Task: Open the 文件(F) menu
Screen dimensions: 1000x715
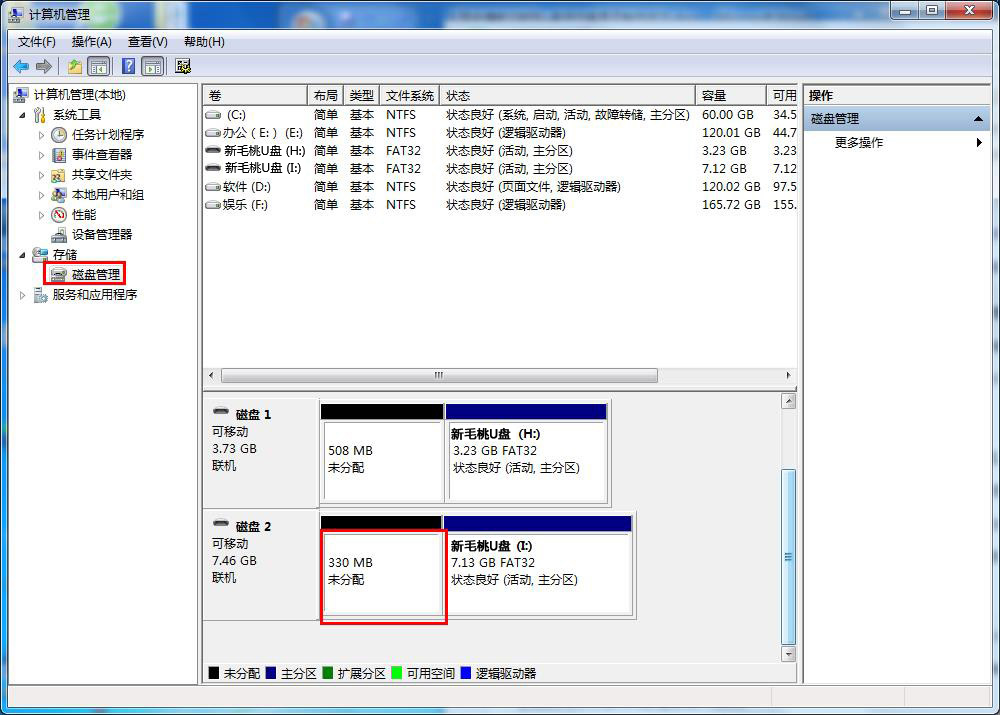Action: coord(36,42)
